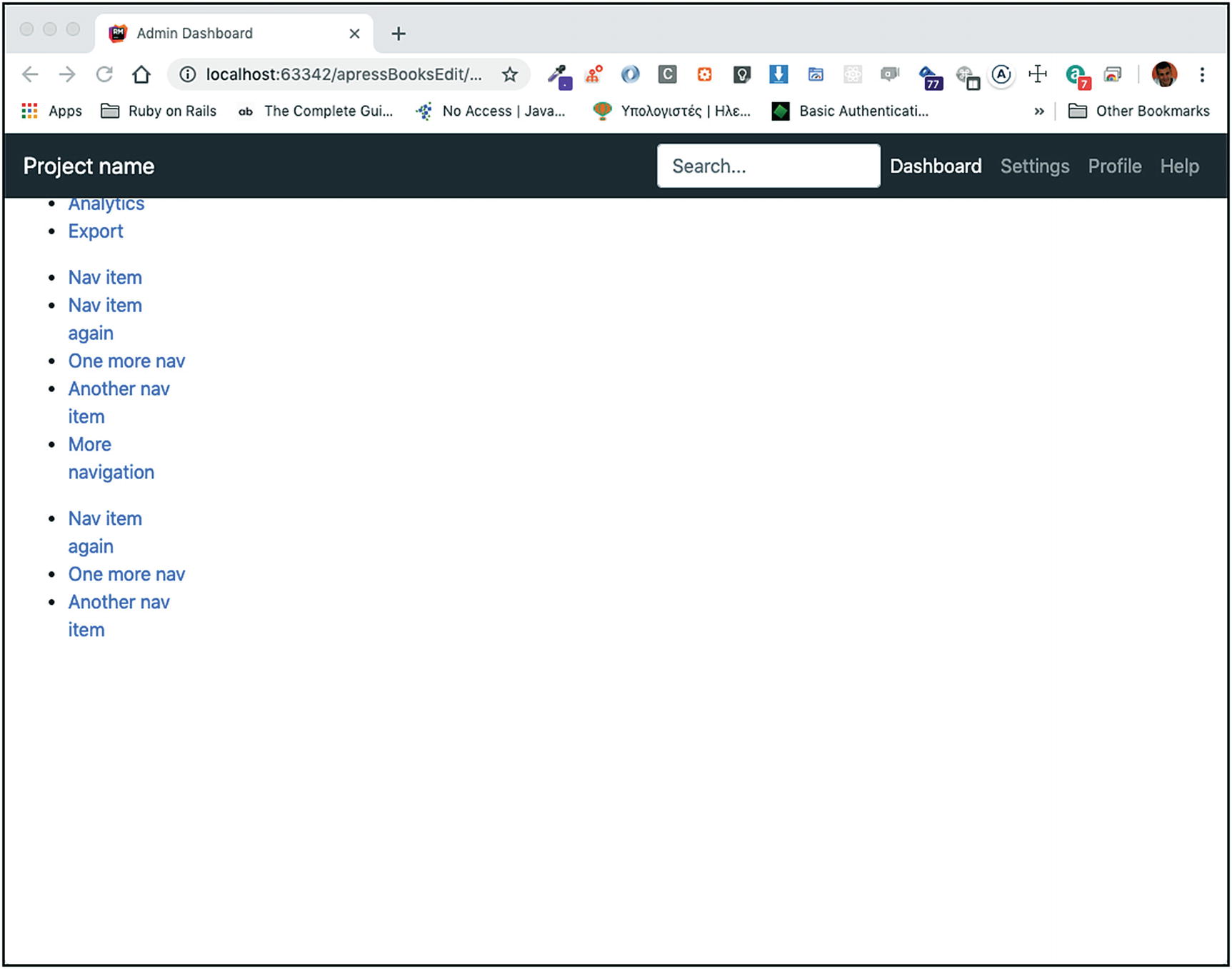1232x969 pixels.
Task: Click the crosshair move extension icon
Action: [x=1037, y=74]
